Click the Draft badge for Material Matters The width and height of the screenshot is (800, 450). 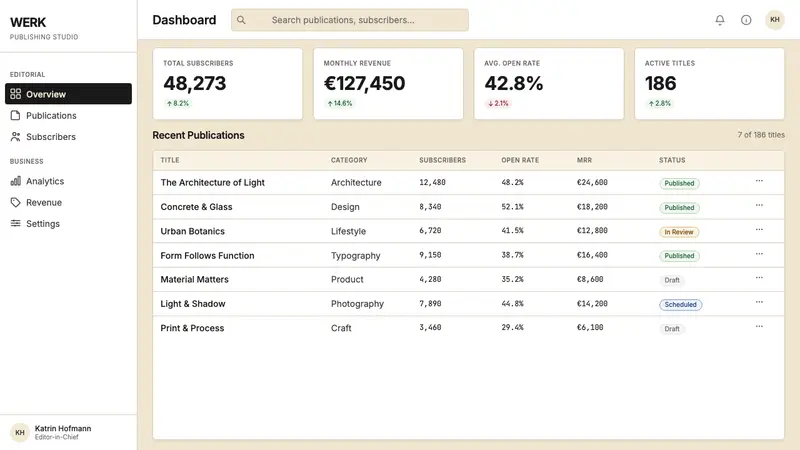(672, 280)
